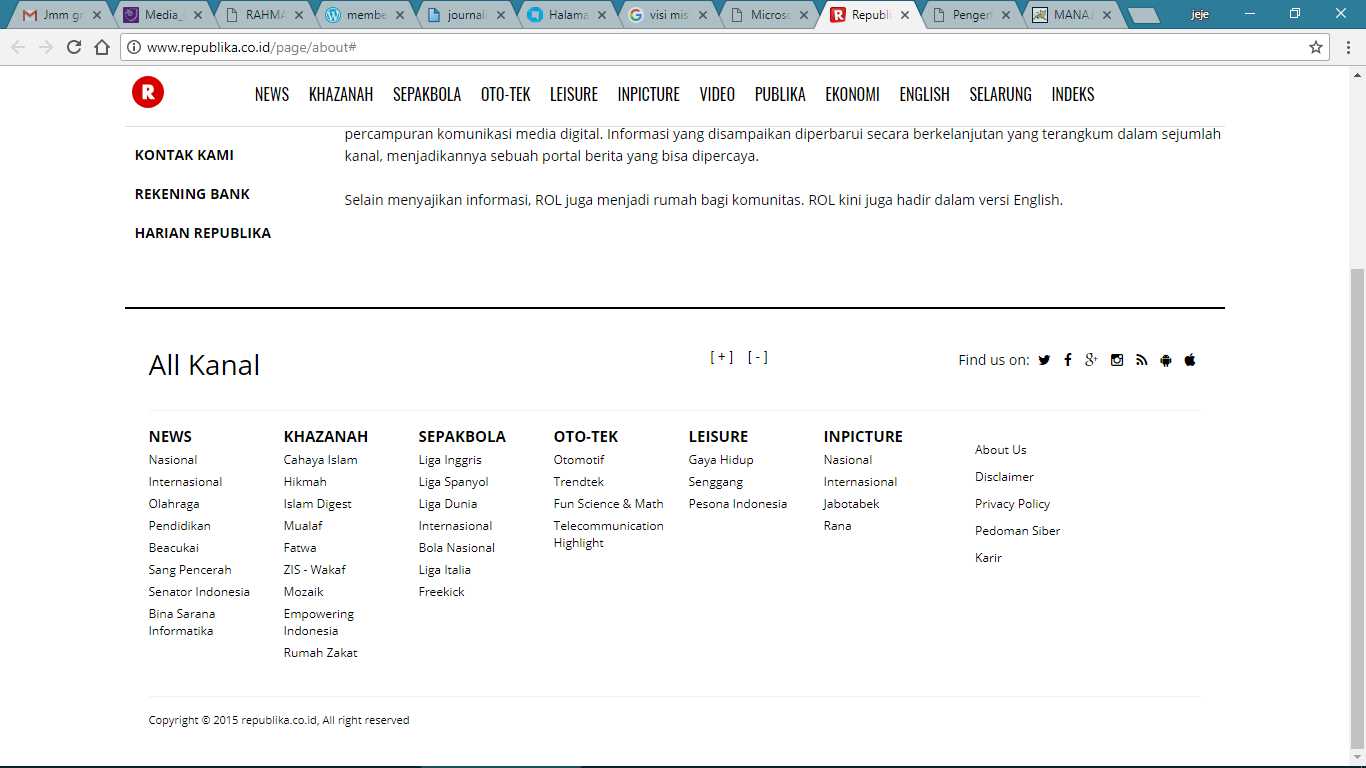
Task: Open the SELARUNG menu item
Action: click(x=1001, y=94)
